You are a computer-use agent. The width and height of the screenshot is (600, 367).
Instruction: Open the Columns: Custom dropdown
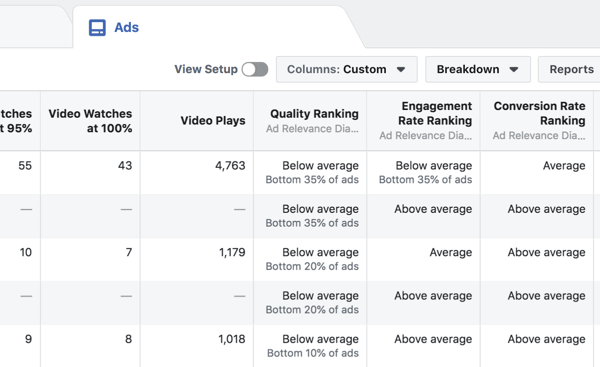(347, 69)
